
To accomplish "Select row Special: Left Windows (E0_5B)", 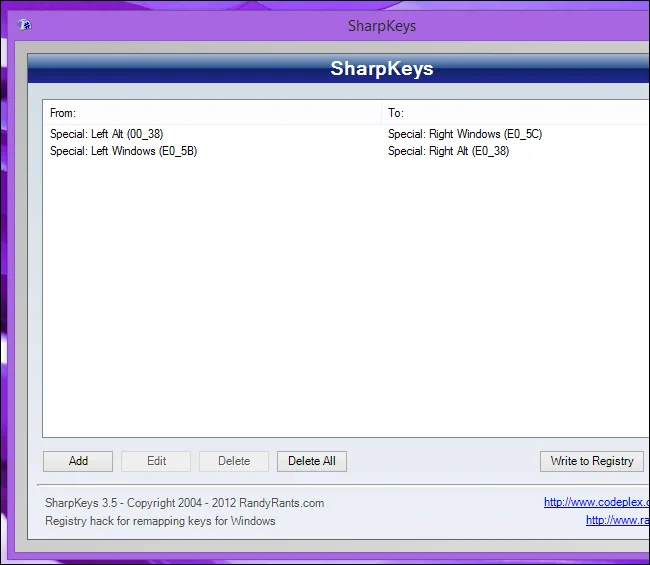I will pyautogui.click(x=346, y=151).
